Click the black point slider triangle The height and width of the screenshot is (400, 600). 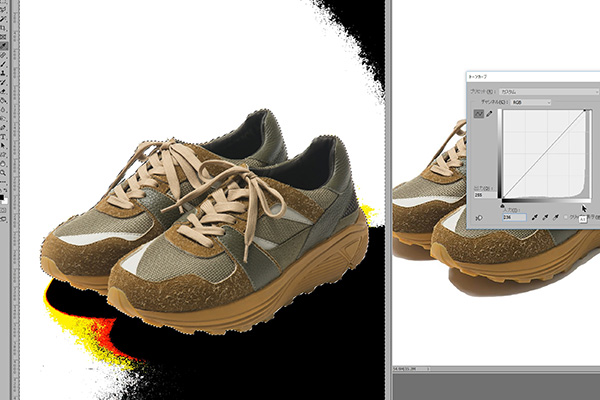pyautogui.click(x=502, y=206)
